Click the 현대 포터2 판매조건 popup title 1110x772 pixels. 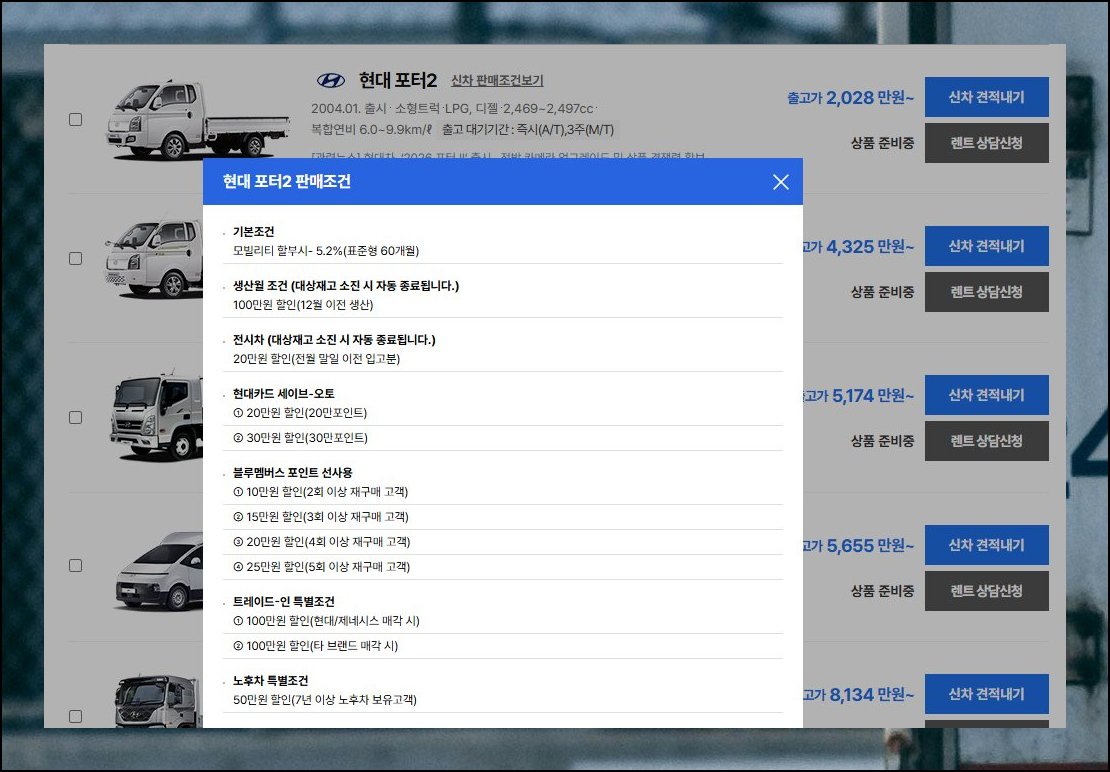coord(287,182)
